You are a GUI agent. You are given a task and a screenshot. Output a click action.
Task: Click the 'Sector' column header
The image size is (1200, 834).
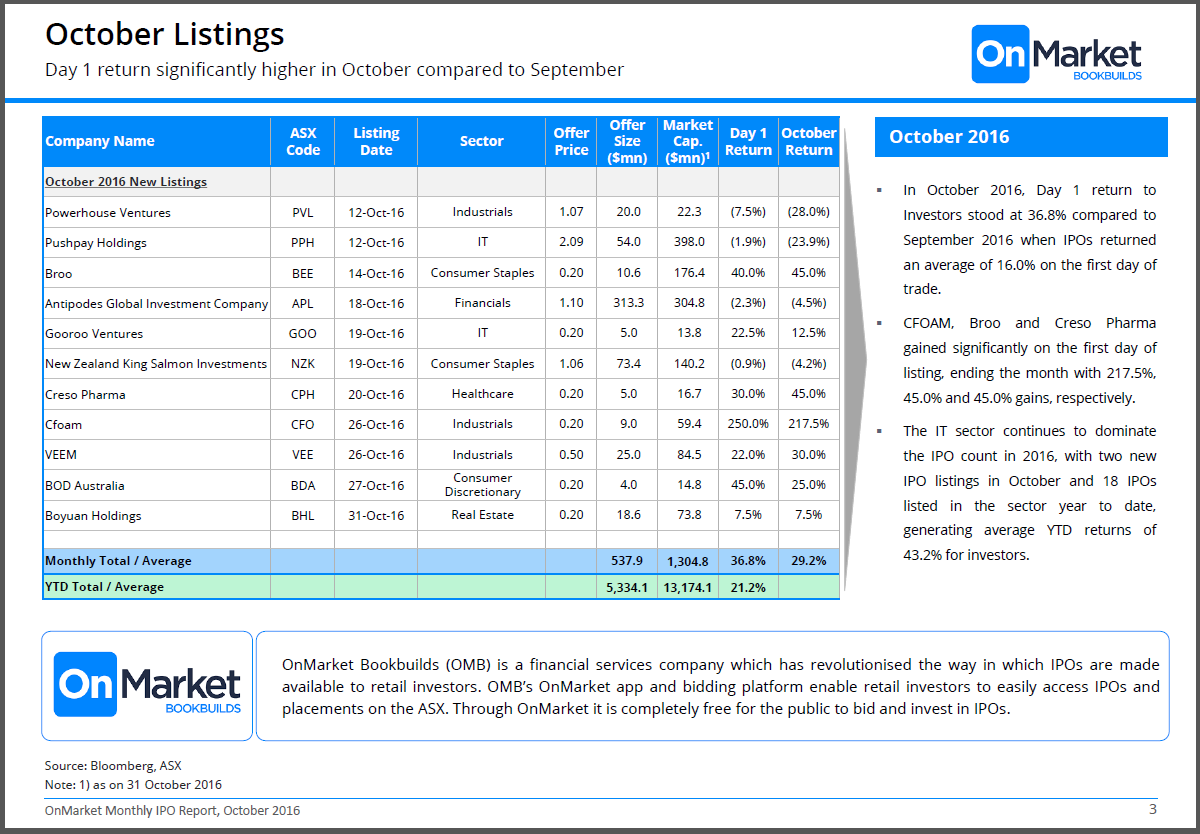pos(481,141)
